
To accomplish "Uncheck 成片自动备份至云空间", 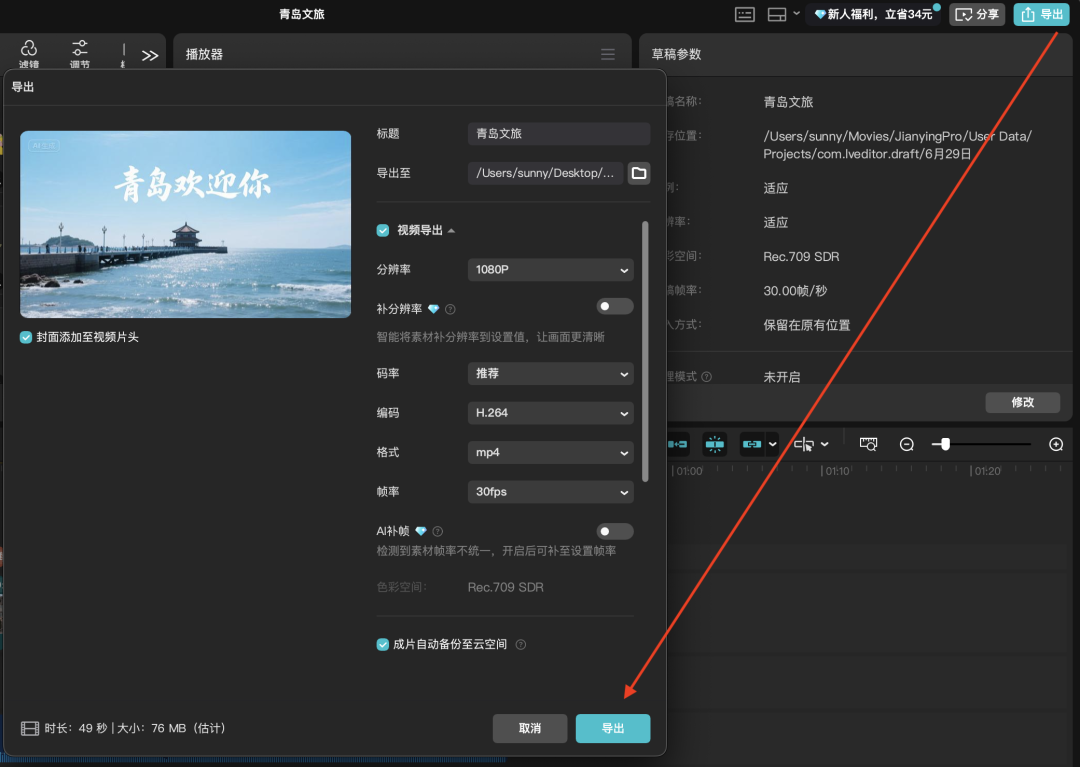I will 382,644.
